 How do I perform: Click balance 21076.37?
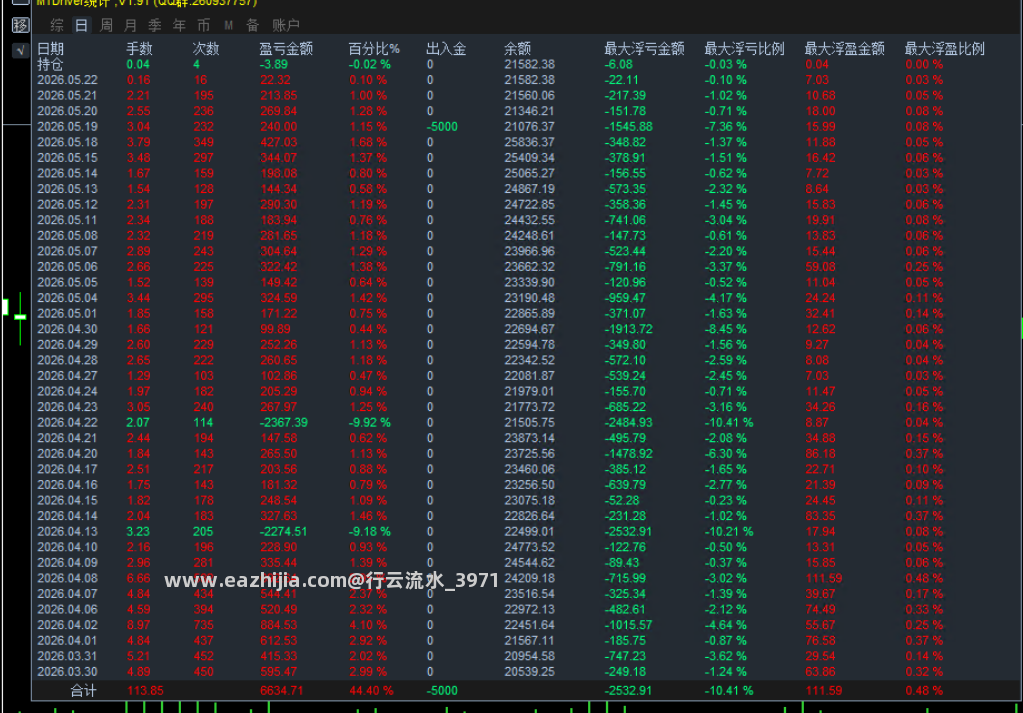click(x=529, y=127)
